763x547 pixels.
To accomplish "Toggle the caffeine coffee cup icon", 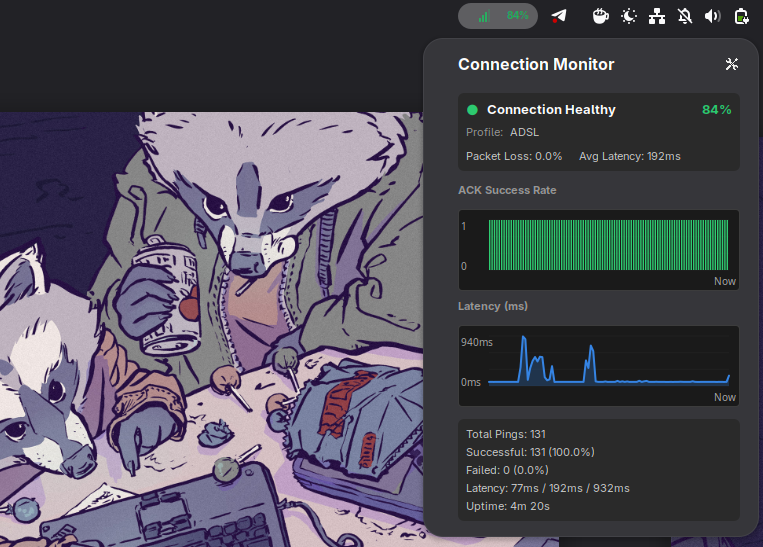I will tap(600, 16).
